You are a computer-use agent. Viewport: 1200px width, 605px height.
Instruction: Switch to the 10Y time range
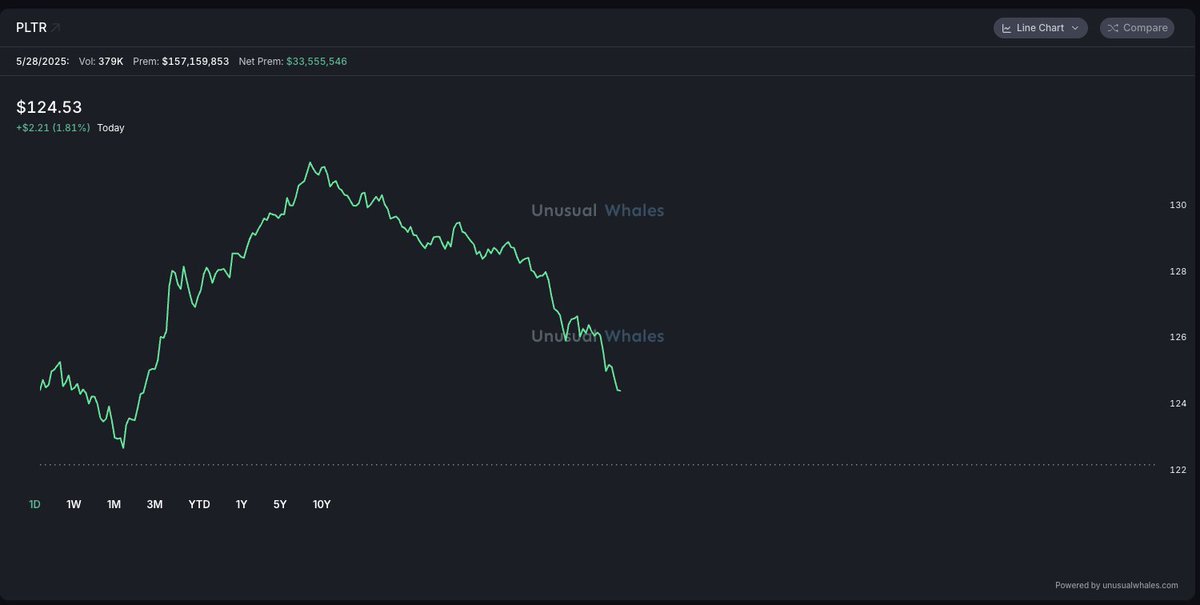(x=322, y=504)
